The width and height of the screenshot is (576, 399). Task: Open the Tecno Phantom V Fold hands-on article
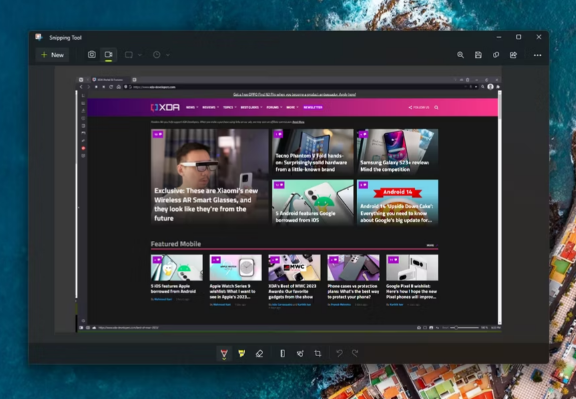(x=313, y=151)
